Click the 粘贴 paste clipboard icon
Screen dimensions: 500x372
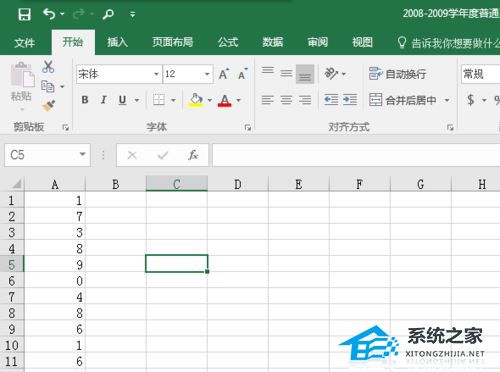coord(22,76)
